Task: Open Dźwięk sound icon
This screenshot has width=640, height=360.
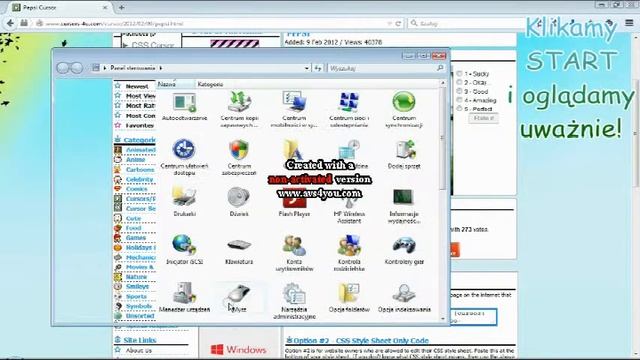Action: [239, 202]
